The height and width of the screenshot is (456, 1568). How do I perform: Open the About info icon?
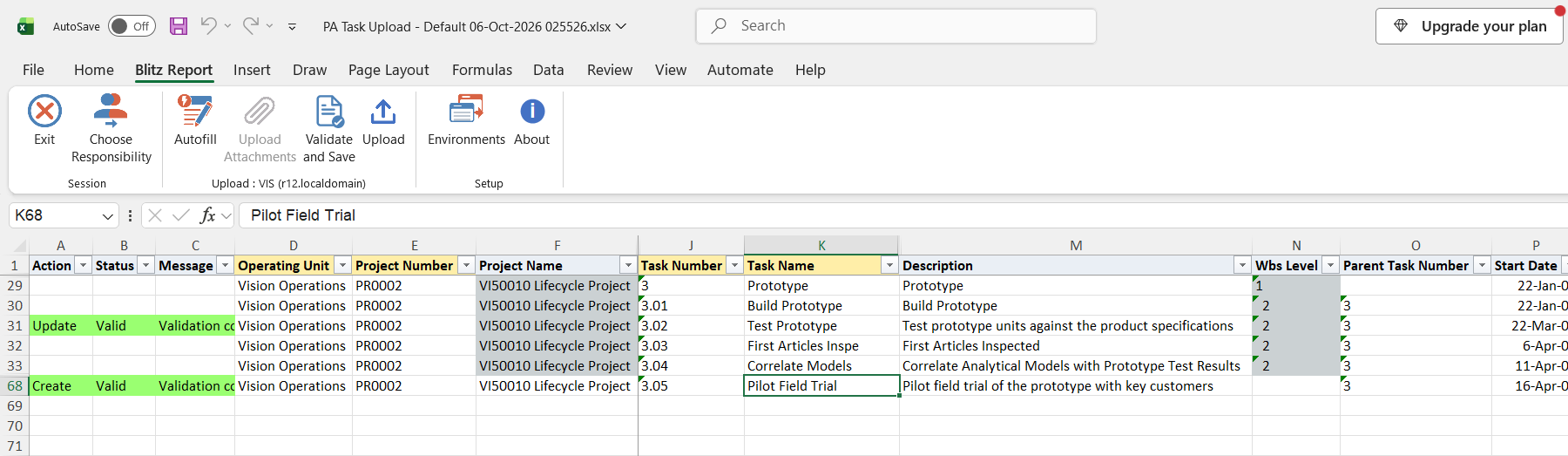pyautogui.click(x=532, y=112)
